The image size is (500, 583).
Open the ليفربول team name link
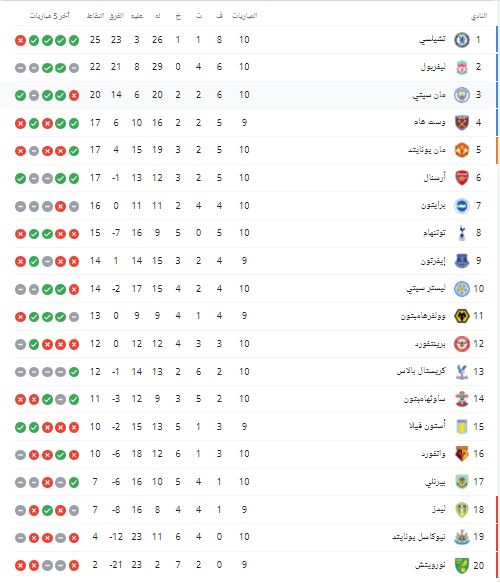pyautogui.click(x=433, y=67)
